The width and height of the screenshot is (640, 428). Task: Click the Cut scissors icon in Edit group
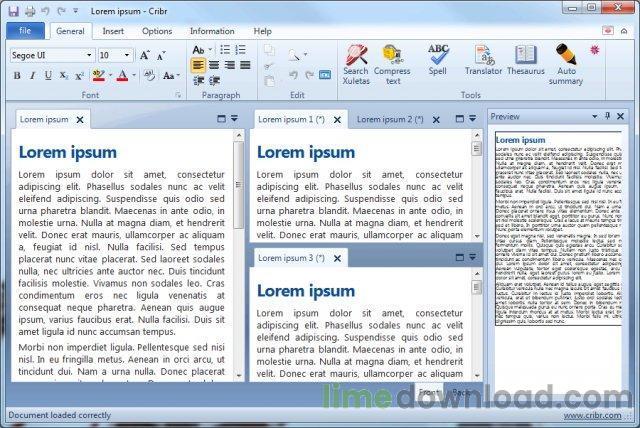pyautogui.click(x=269, y=66)
